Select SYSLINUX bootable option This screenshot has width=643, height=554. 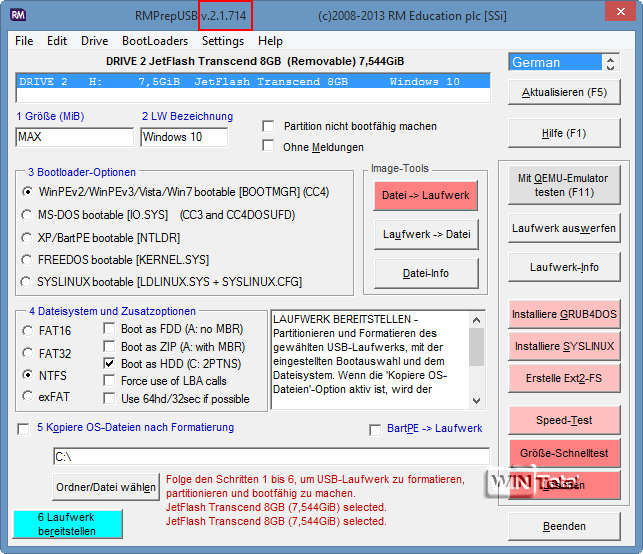(26, 282)
